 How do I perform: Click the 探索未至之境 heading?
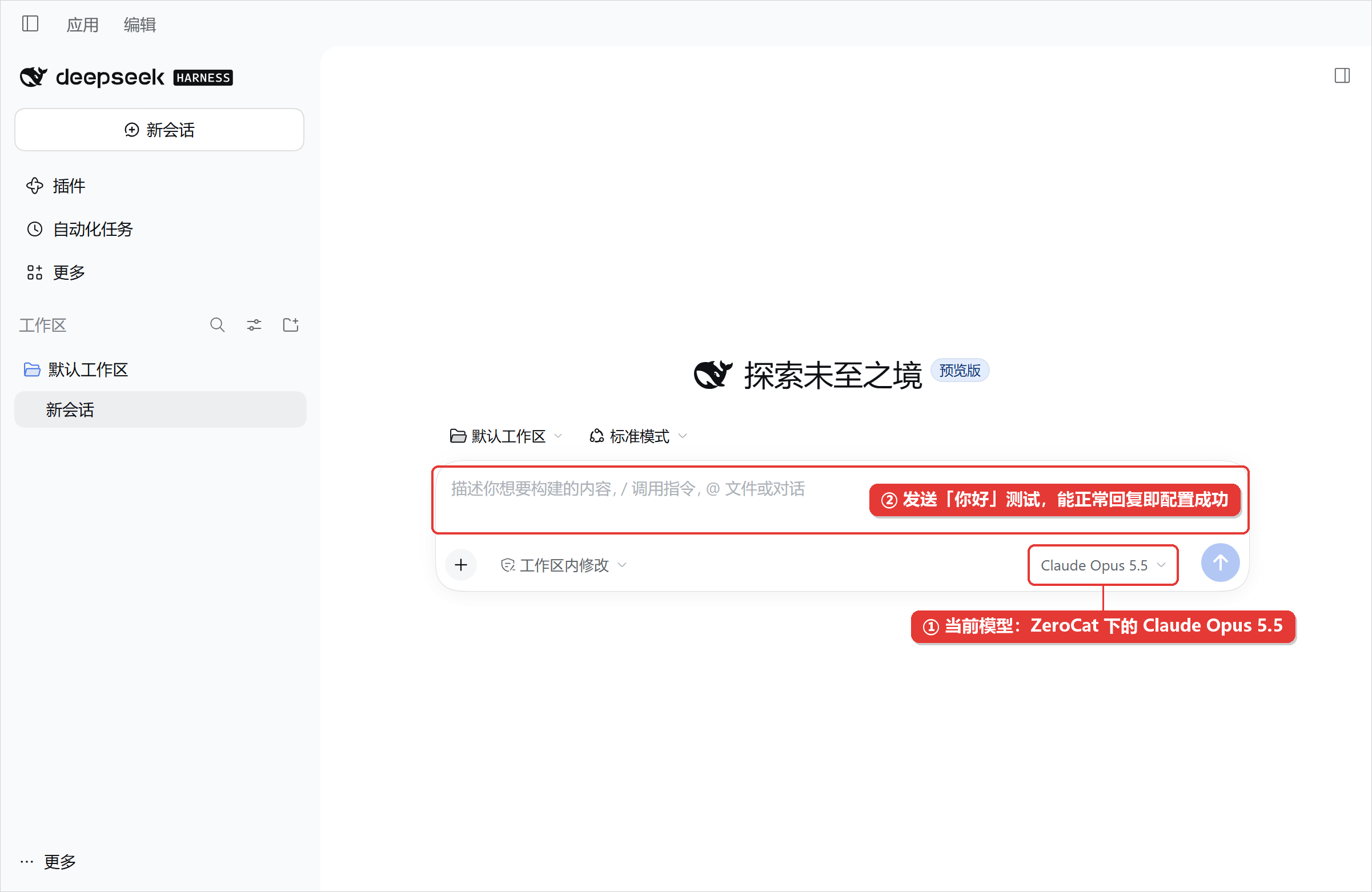click(x=833, y=375)
